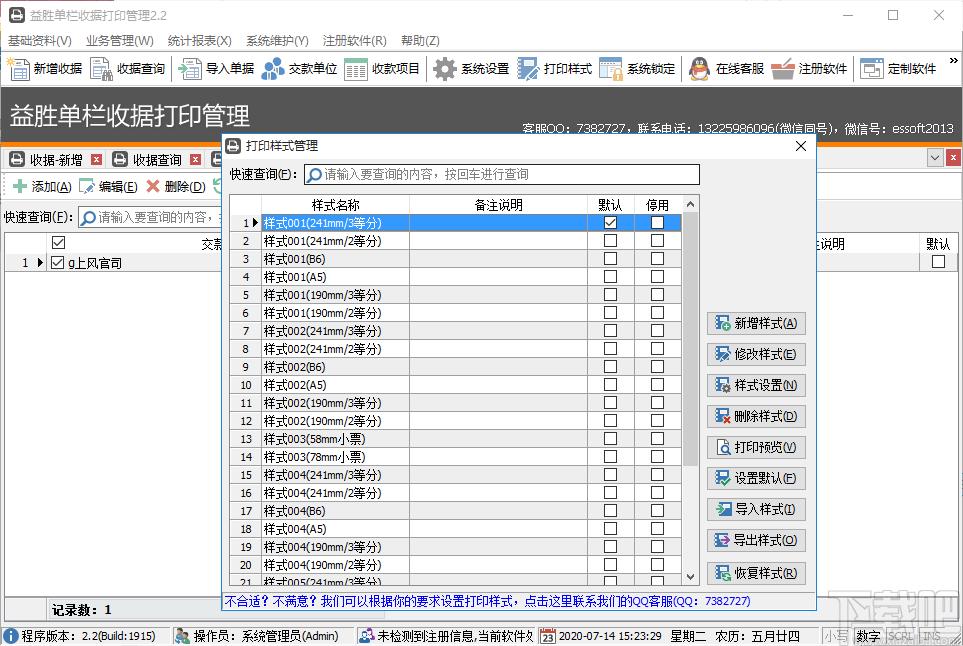Image resolution: width=963 pixels, height=646 pixels.
Task: Toggle checkbox beside g上风官司 row
Action: (x=58, y=263)
